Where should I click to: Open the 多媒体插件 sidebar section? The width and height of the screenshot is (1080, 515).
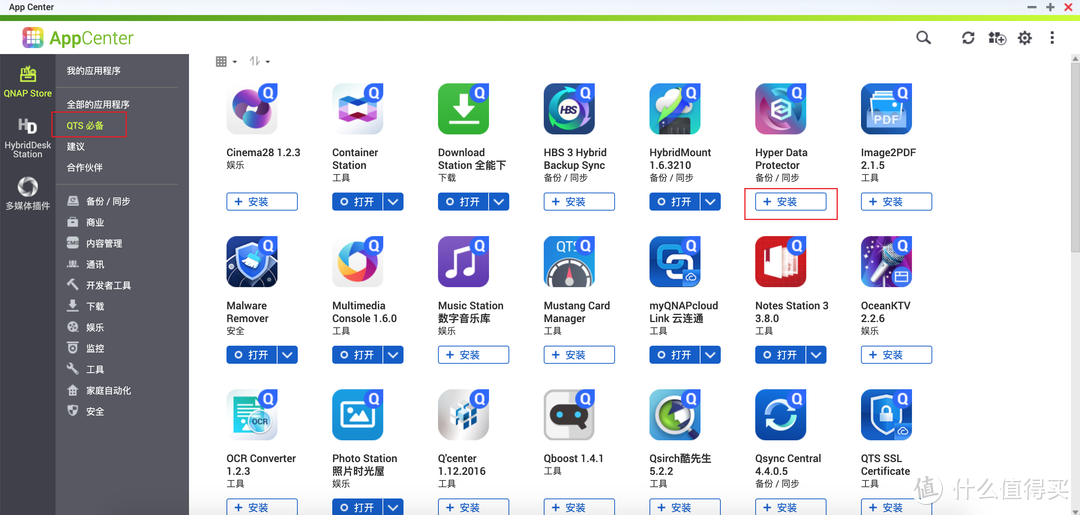tap(28, 194)
